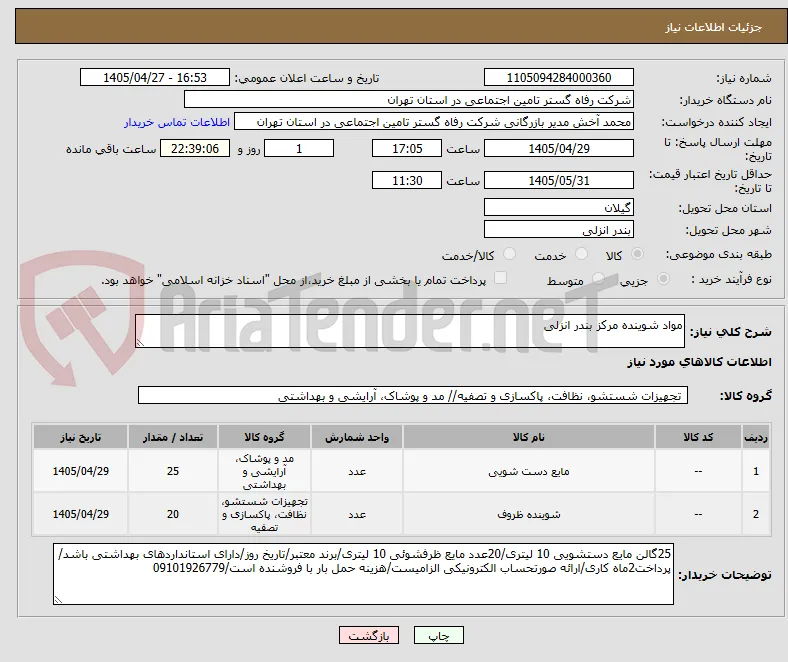This screenshot has height=662, width=788.
Task: Click the چاپ print button
Action: point(439,635)
